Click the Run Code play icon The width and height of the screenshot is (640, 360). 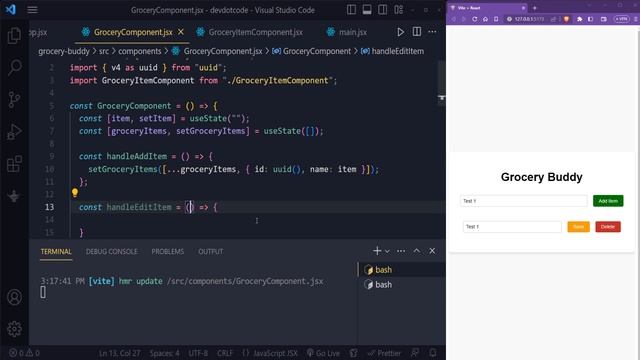(x=400, y=32)
